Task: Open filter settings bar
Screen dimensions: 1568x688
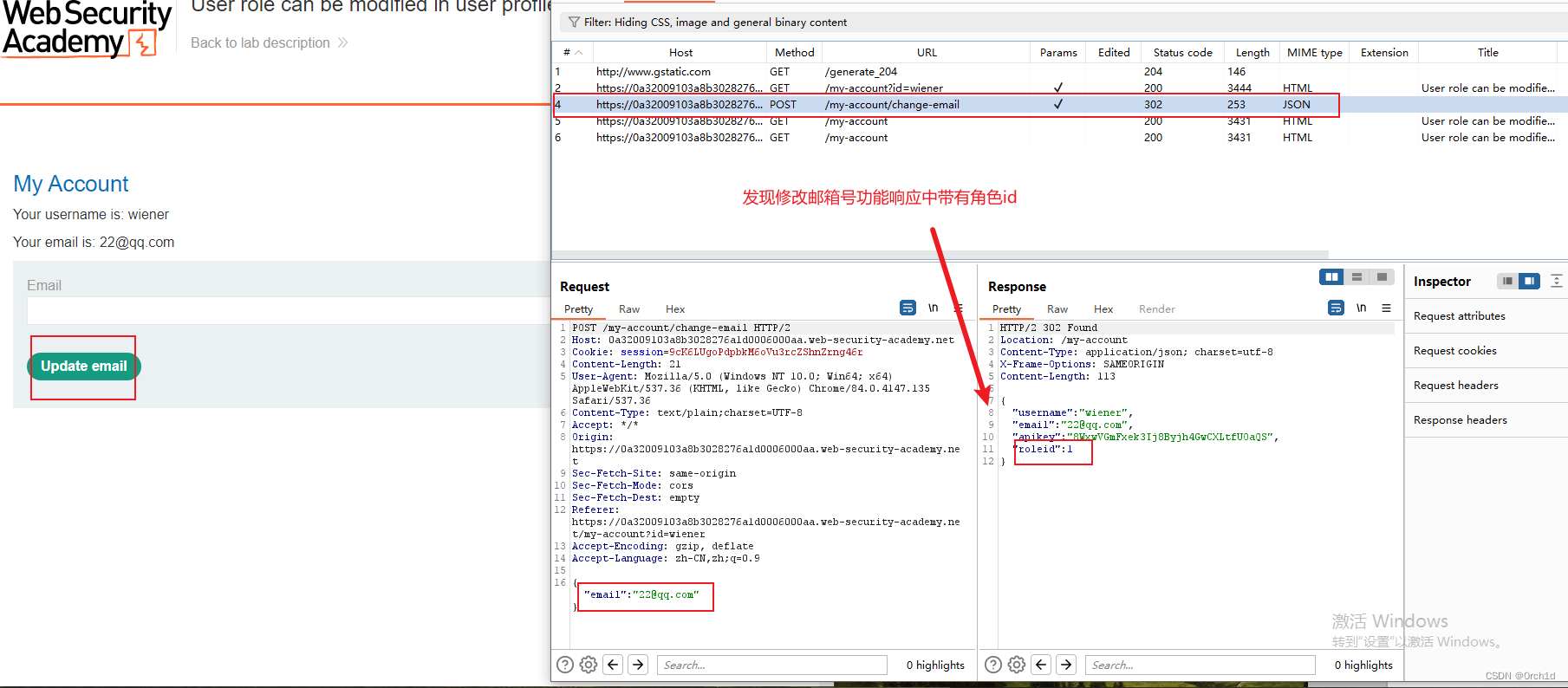Action: tap(1064, 22)
